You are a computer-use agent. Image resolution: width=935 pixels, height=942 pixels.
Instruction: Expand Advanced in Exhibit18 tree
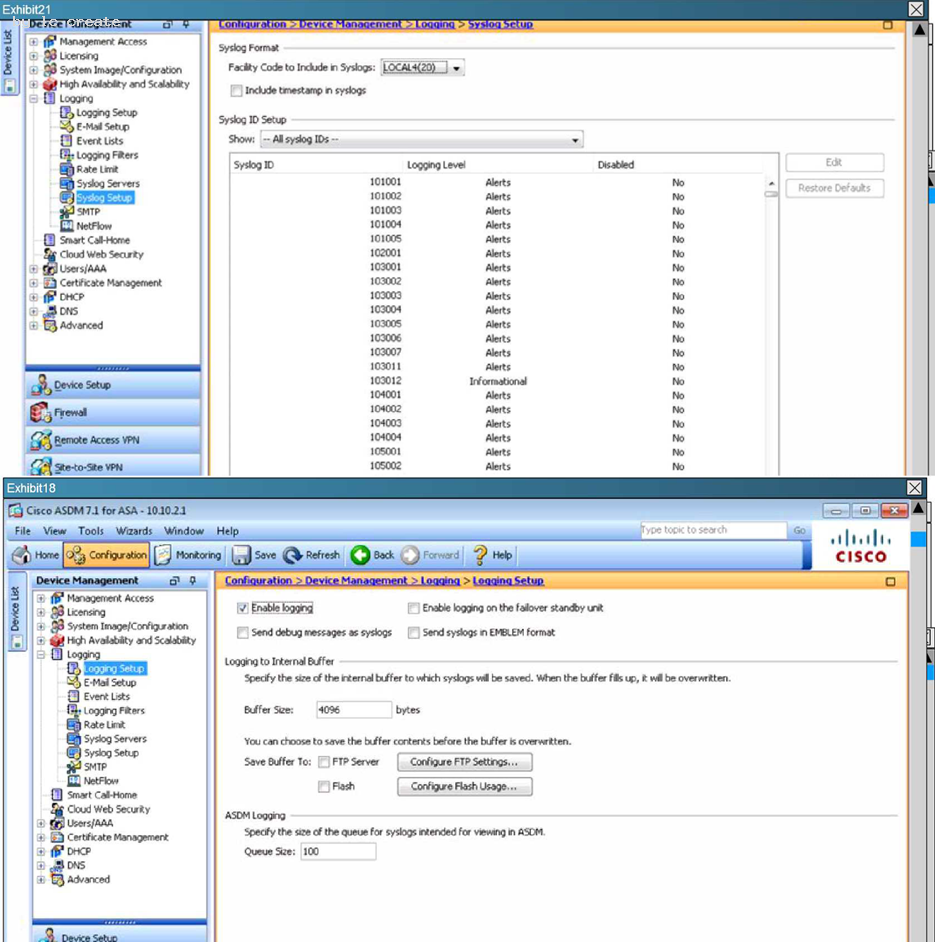(41, 880)
